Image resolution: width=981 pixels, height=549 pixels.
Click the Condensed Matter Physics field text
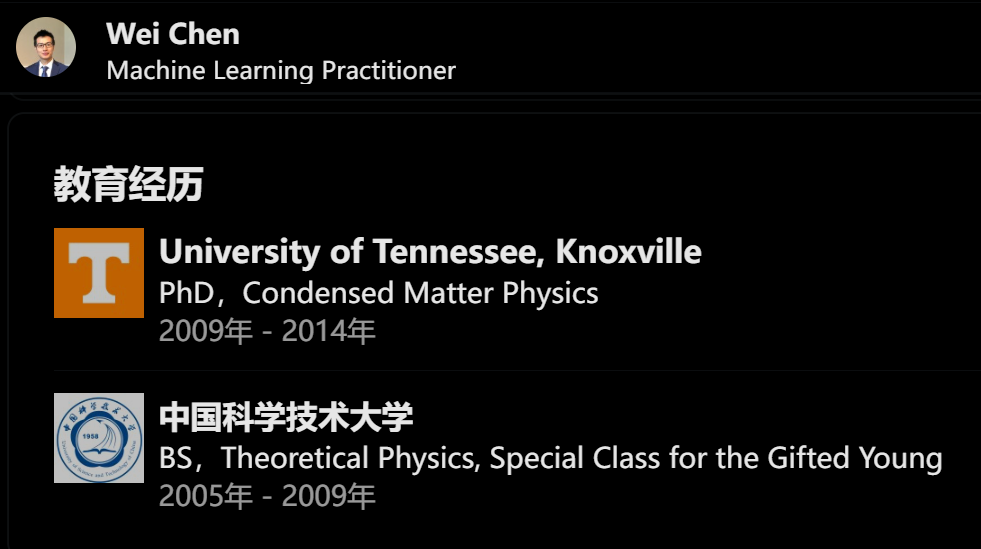point(421,293)
